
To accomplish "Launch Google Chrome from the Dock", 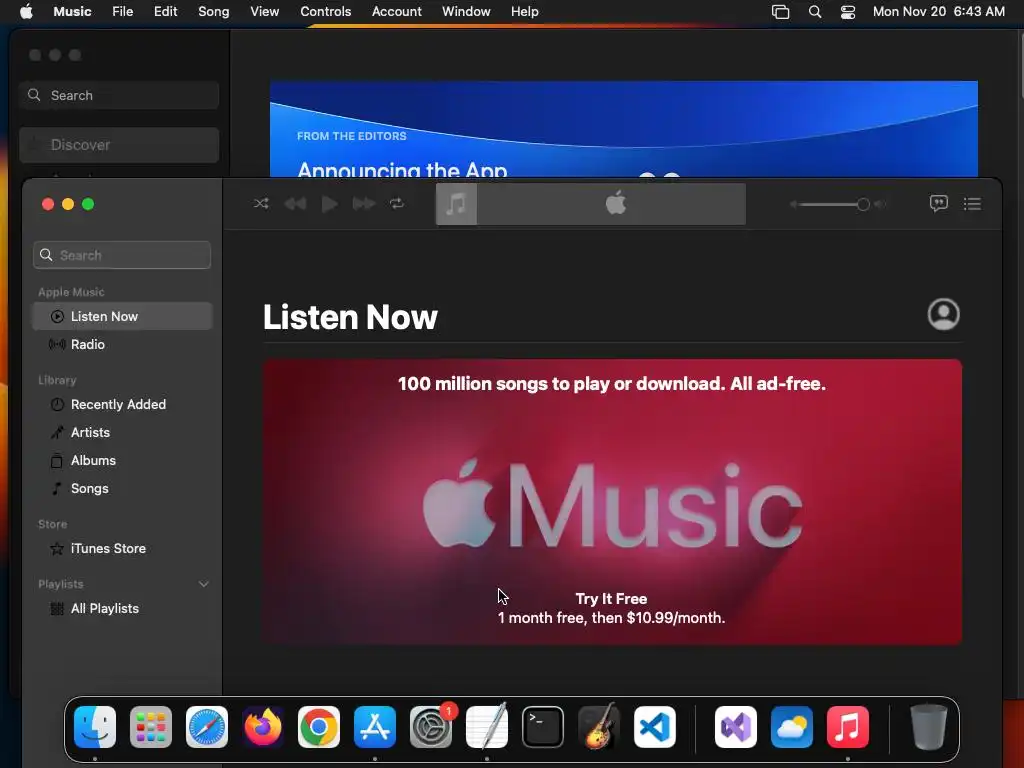I will tap(319, 727).
